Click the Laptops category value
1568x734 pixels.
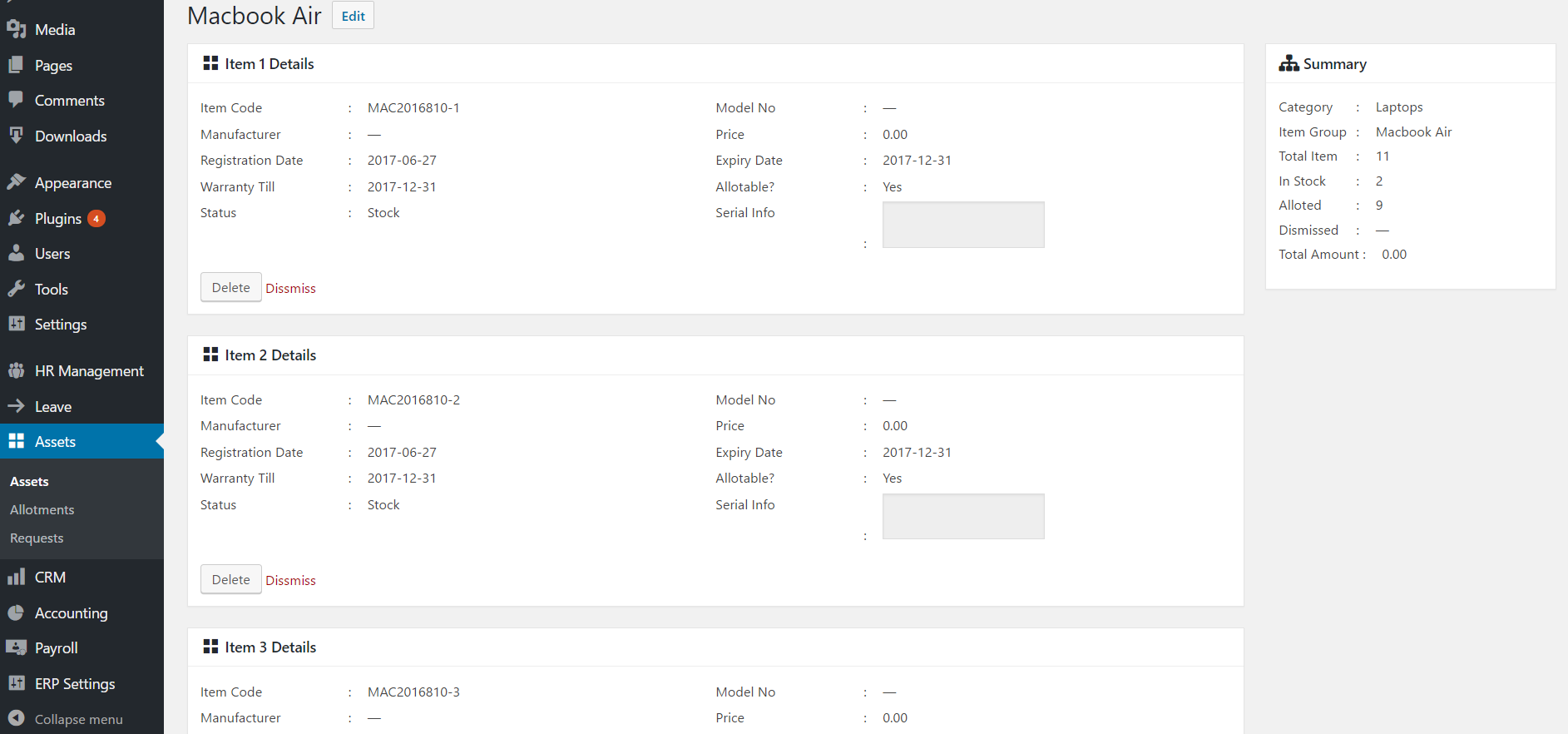point(1399,107)
